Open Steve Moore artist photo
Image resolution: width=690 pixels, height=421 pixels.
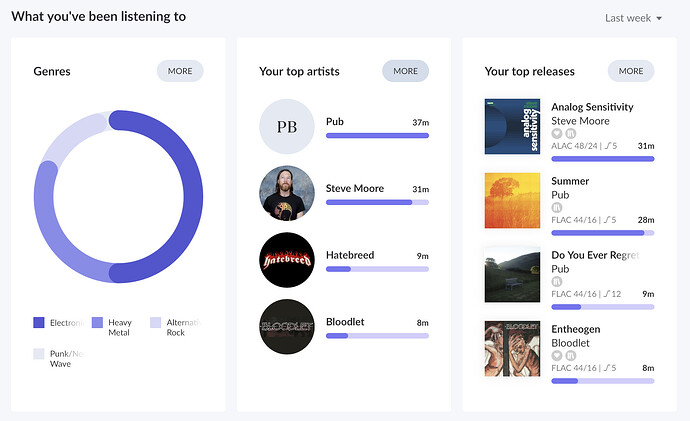(x=287, y=193)
